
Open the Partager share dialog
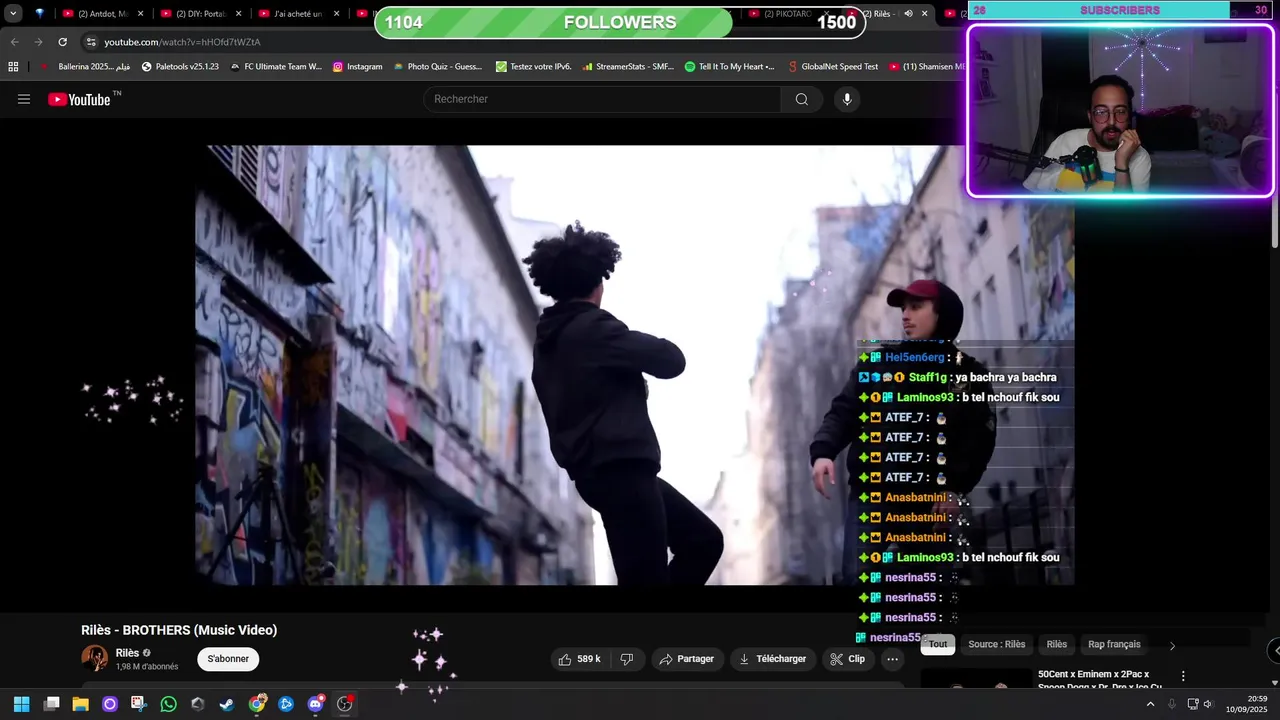(687, 659)
